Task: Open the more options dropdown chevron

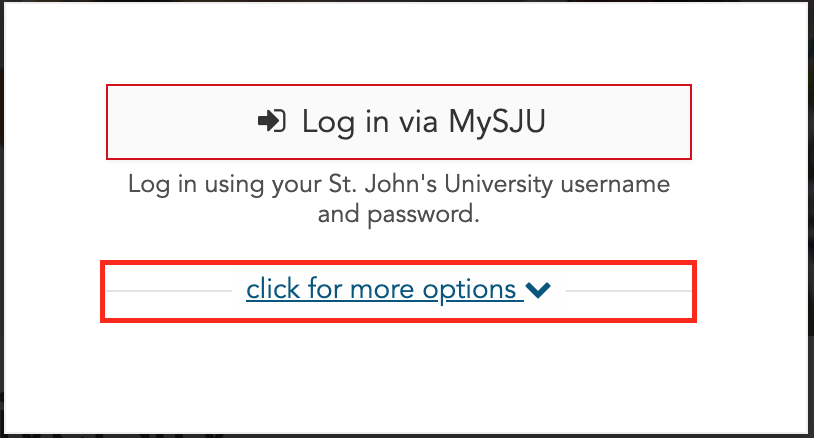Action: 538,290
